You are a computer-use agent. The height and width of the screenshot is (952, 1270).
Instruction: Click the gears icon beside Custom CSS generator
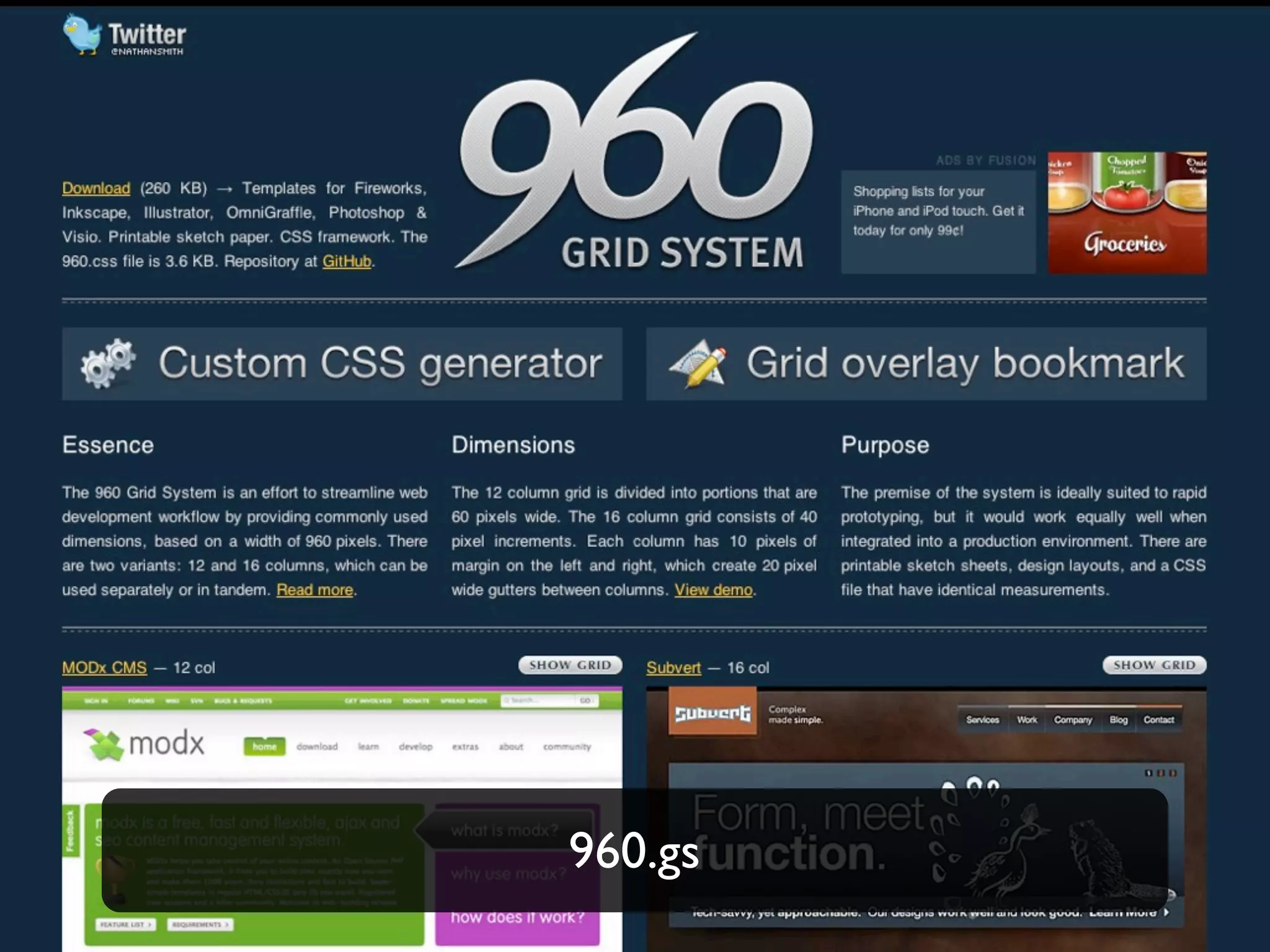[108, 364]
